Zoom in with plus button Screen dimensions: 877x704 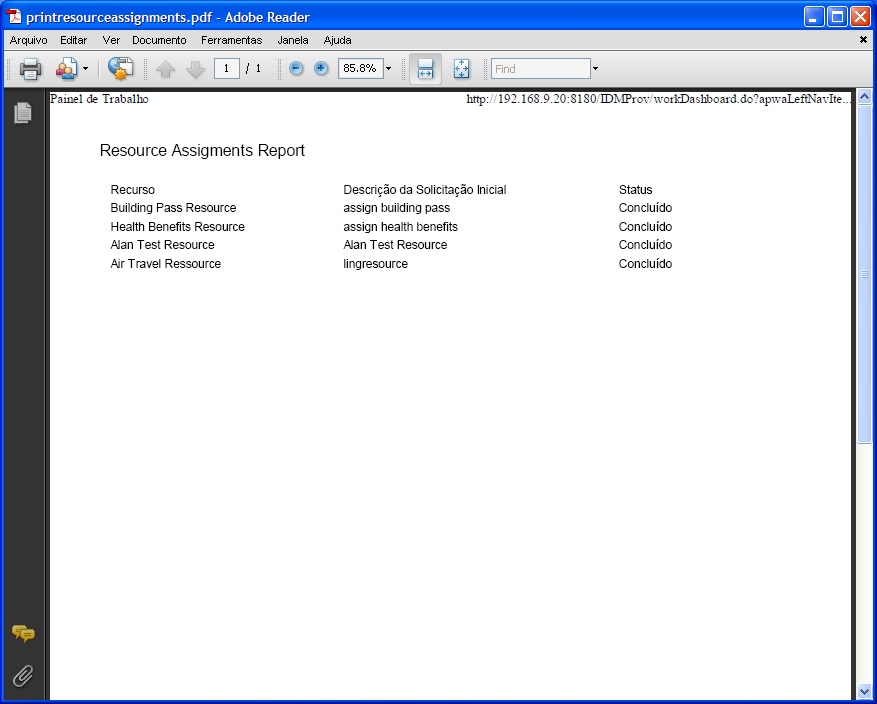tap(321, 68)
